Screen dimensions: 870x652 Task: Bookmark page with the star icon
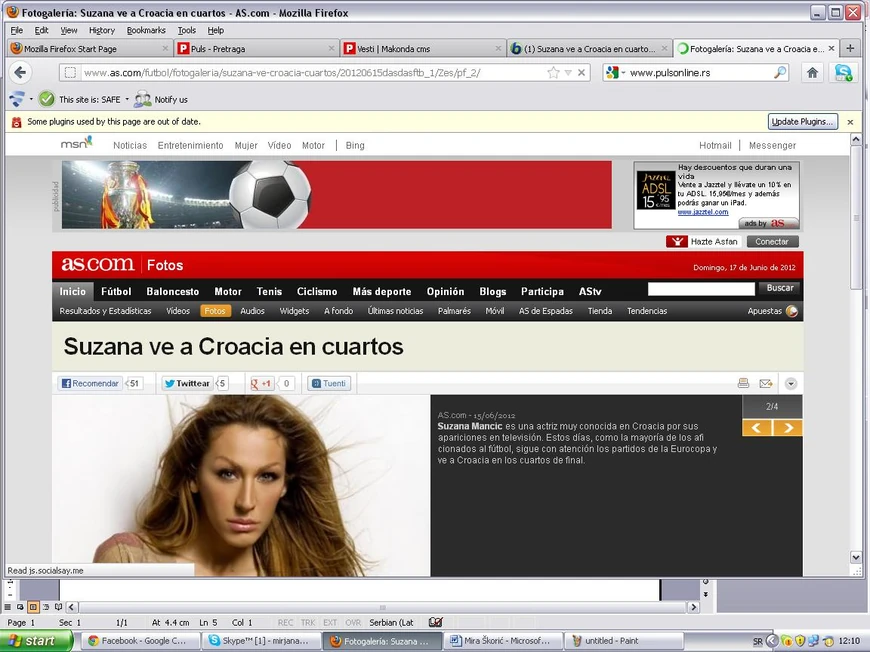tap(553, 73)
